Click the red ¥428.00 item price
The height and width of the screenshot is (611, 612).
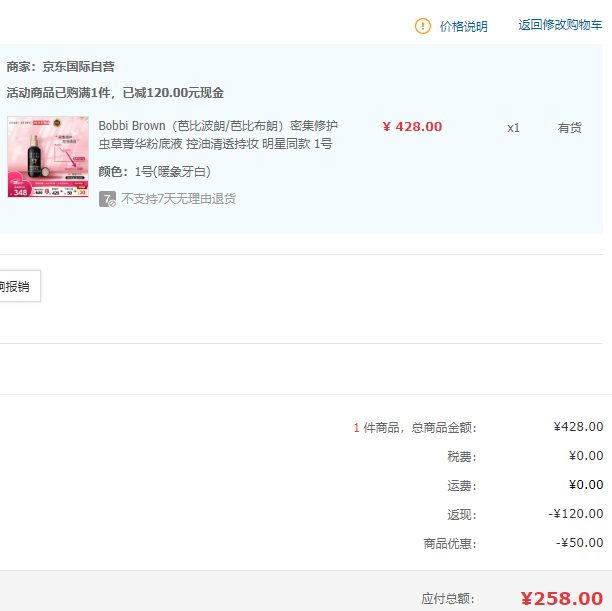(x=411, y=127)
